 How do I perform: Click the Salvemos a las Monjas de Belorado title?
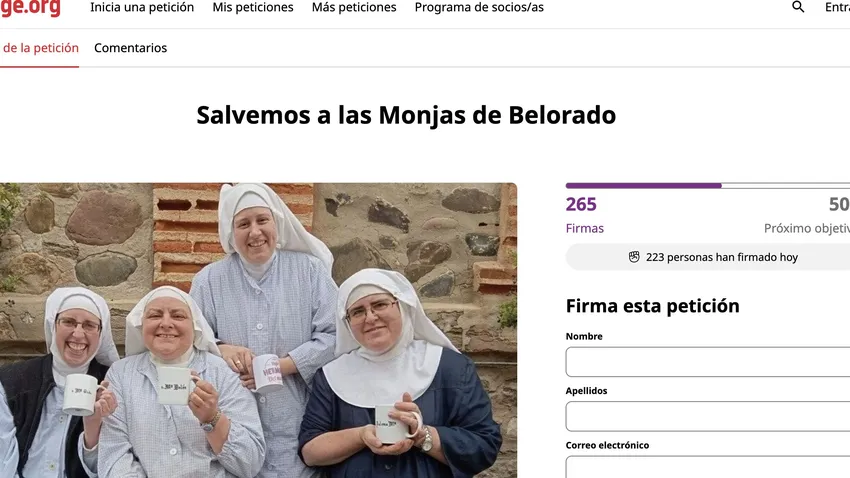click(406, 115)
